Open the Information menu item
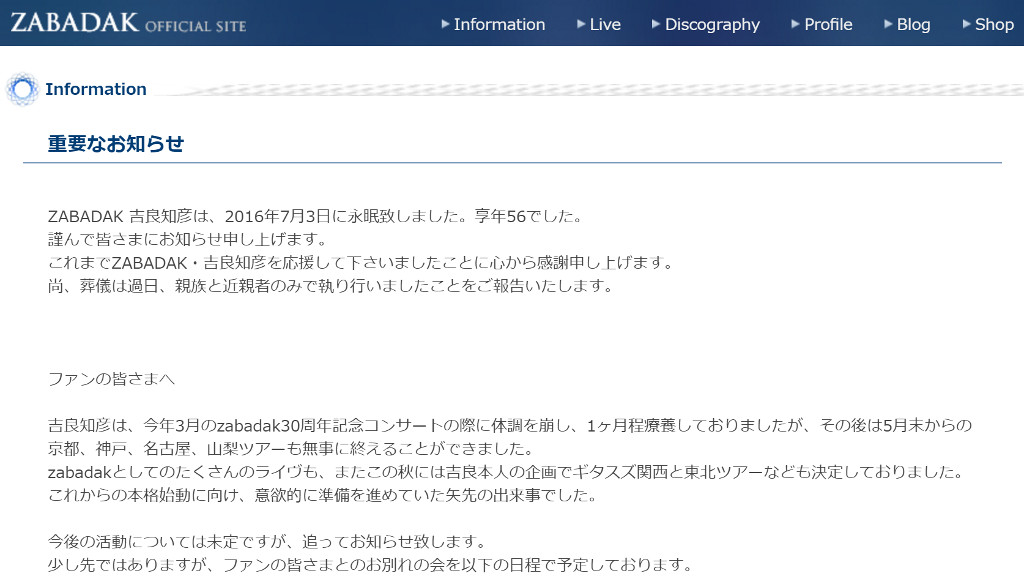 [499, 24]
